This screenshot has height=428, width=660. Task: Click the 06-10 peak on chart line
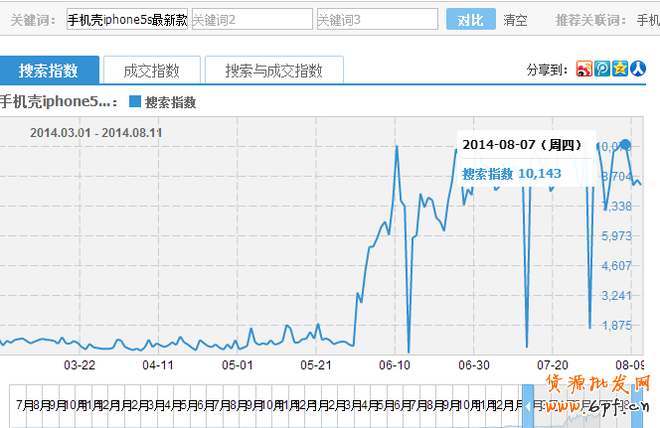coord(398,147)
